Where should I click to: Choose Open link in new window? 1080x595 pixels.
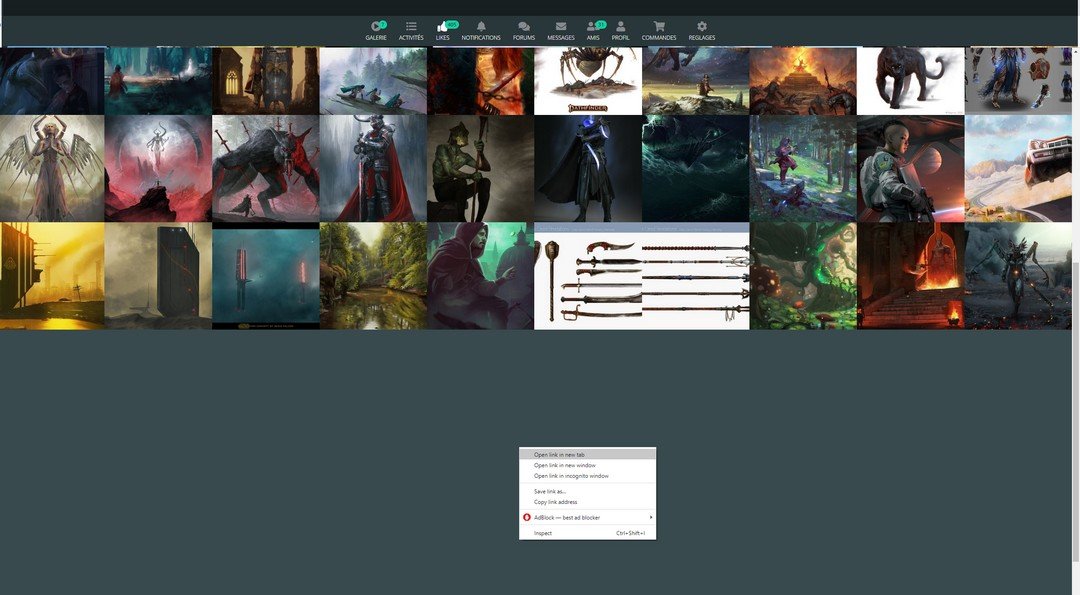coord(564,465)
